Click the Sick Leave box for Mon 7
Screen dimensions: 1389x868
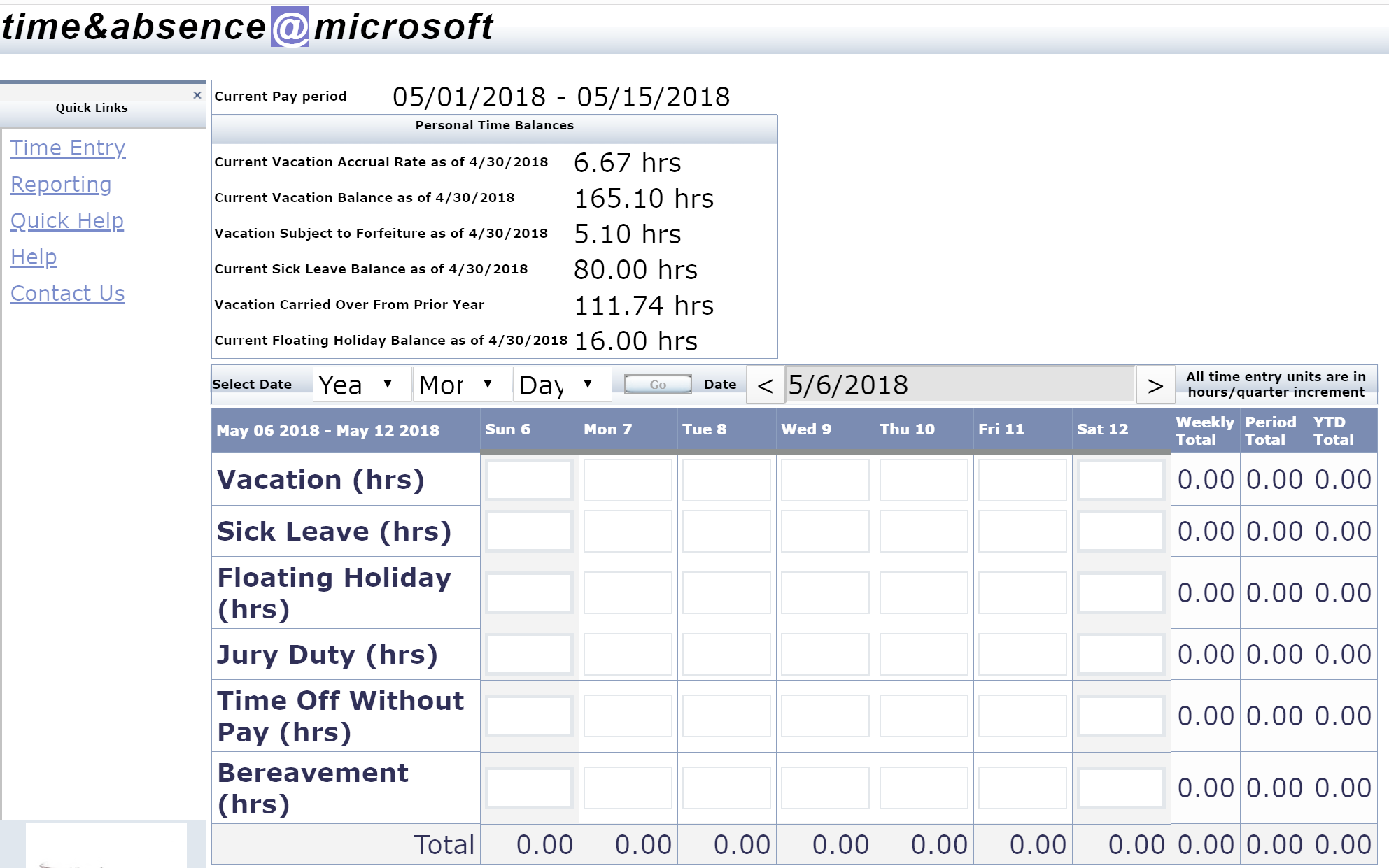(627, 531)
